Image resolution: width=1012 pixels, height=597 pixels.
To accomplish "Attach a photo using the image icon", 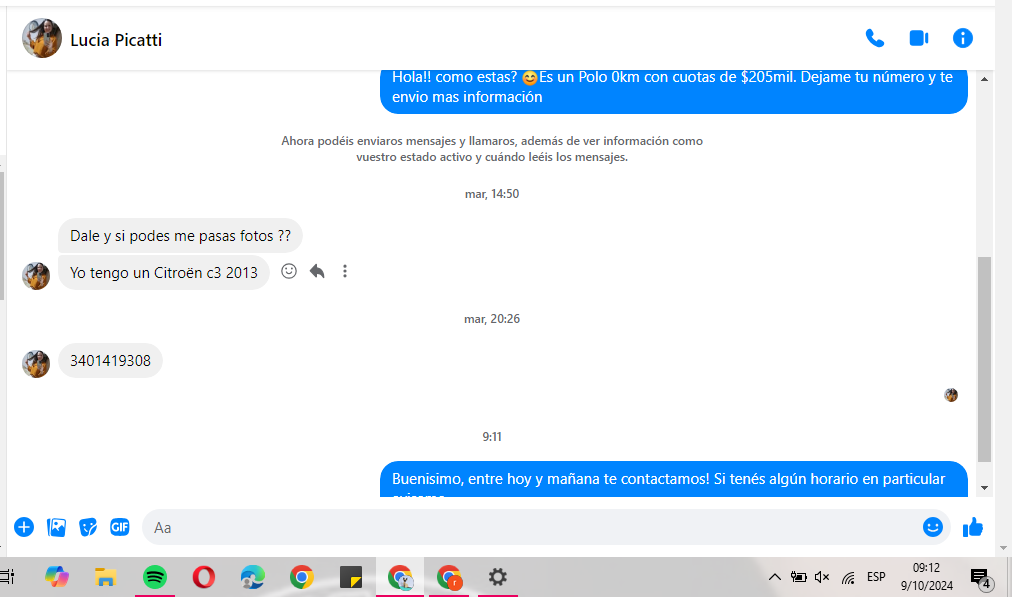I will (57, 527).
